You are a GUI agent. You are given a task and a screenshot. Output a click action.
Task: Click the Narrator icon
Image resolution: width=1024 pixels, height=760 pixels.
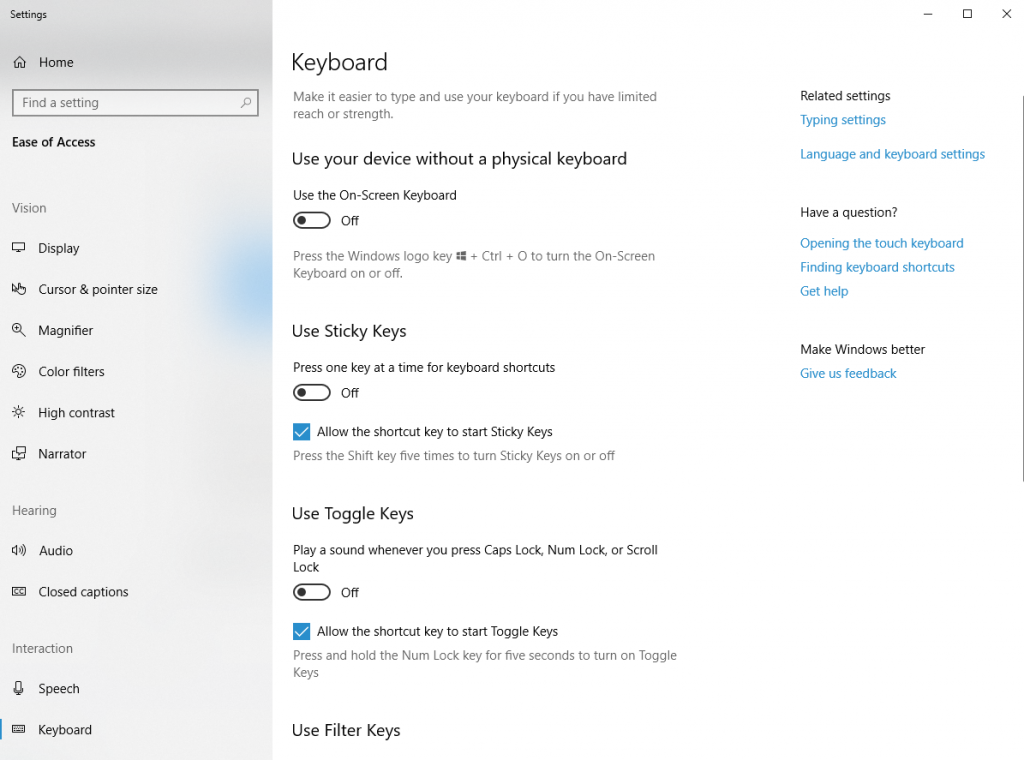[x=19, y=453]
